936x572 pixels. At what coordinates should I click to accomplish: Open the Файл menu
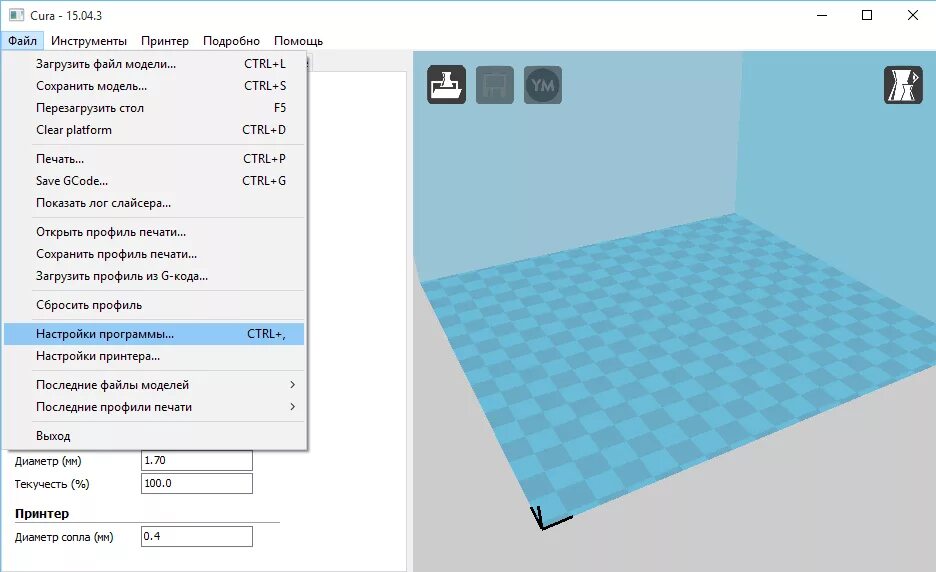tap(22, 41)
